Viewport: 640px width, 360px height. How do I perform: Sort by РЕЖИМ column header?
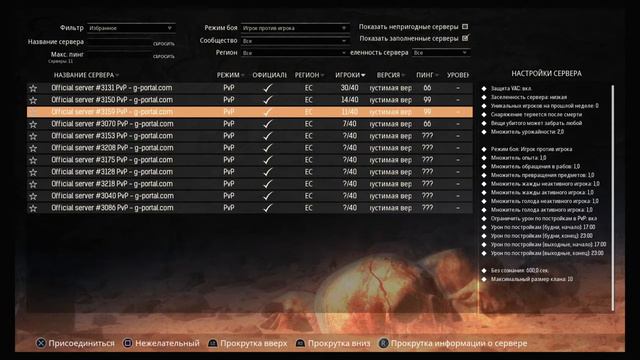click(x=230, y=75)
